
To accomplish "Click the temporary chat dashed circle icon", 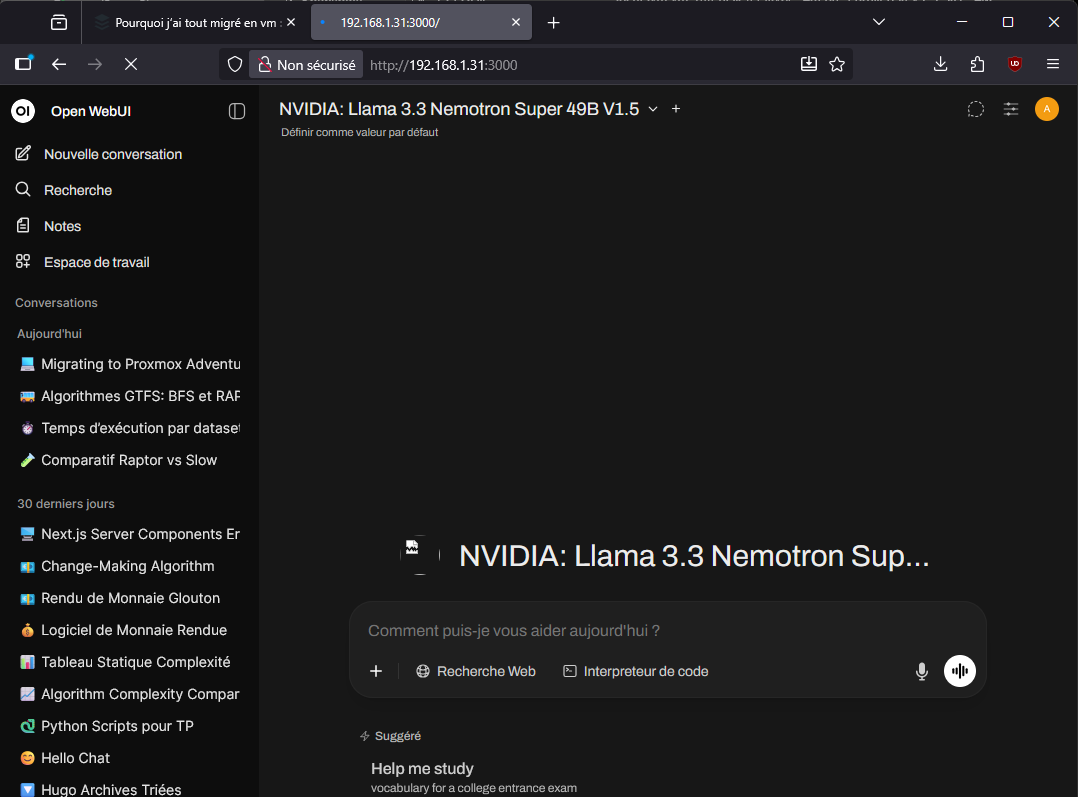I will coord(975,109).
